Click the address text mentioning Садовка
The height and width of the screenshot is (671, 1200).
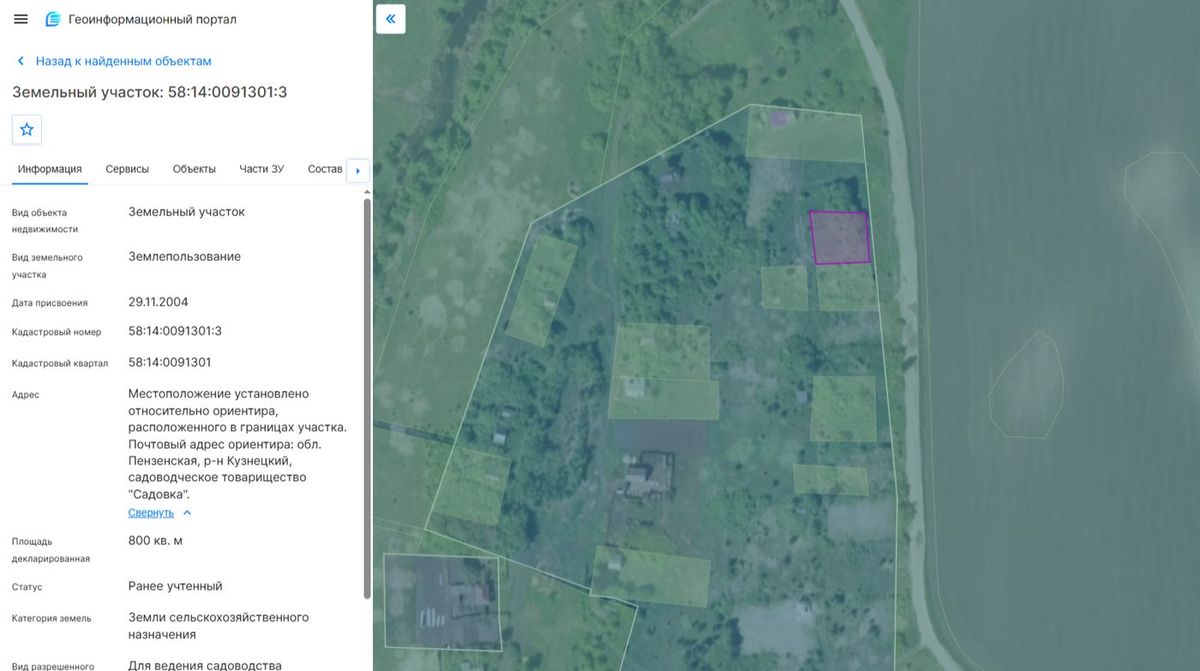[x=238, y=444]
